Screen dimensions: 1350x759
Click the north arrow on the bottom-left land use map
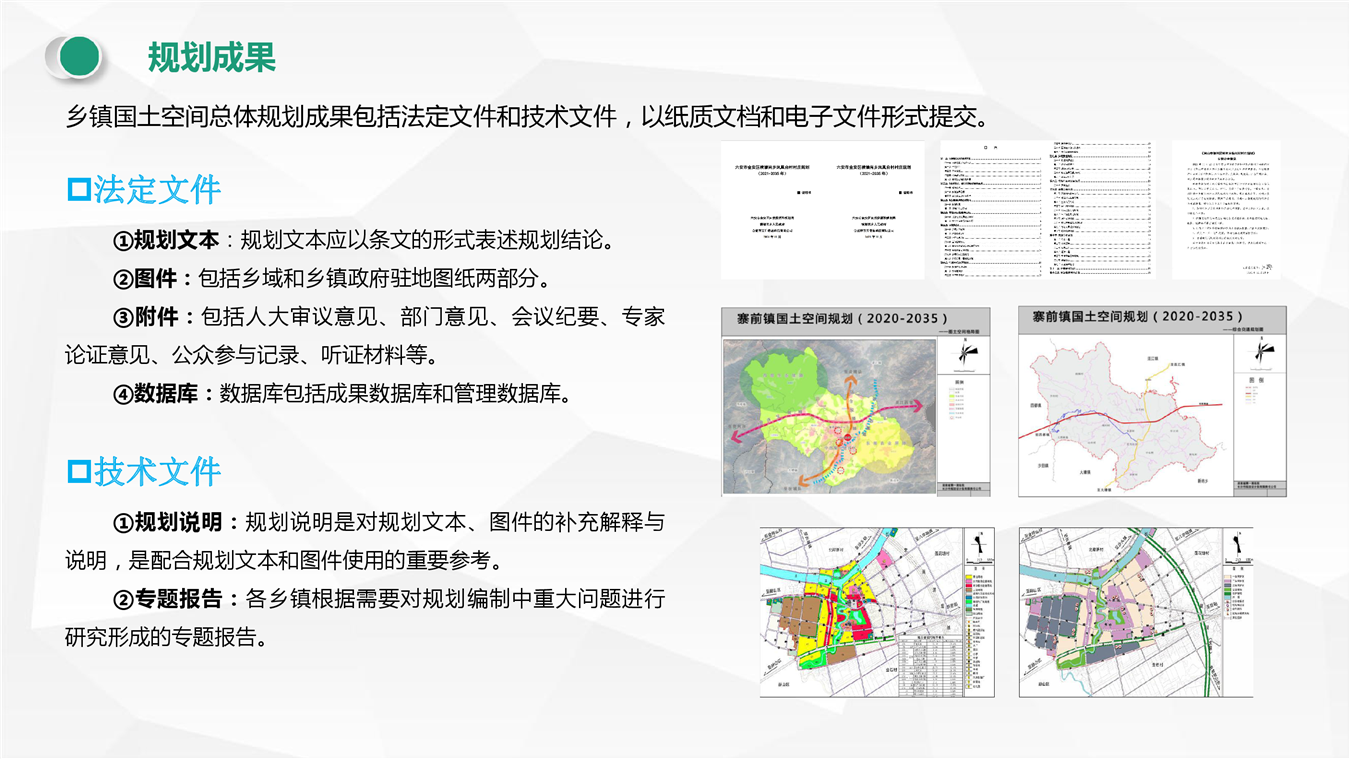tap(983, 546)
